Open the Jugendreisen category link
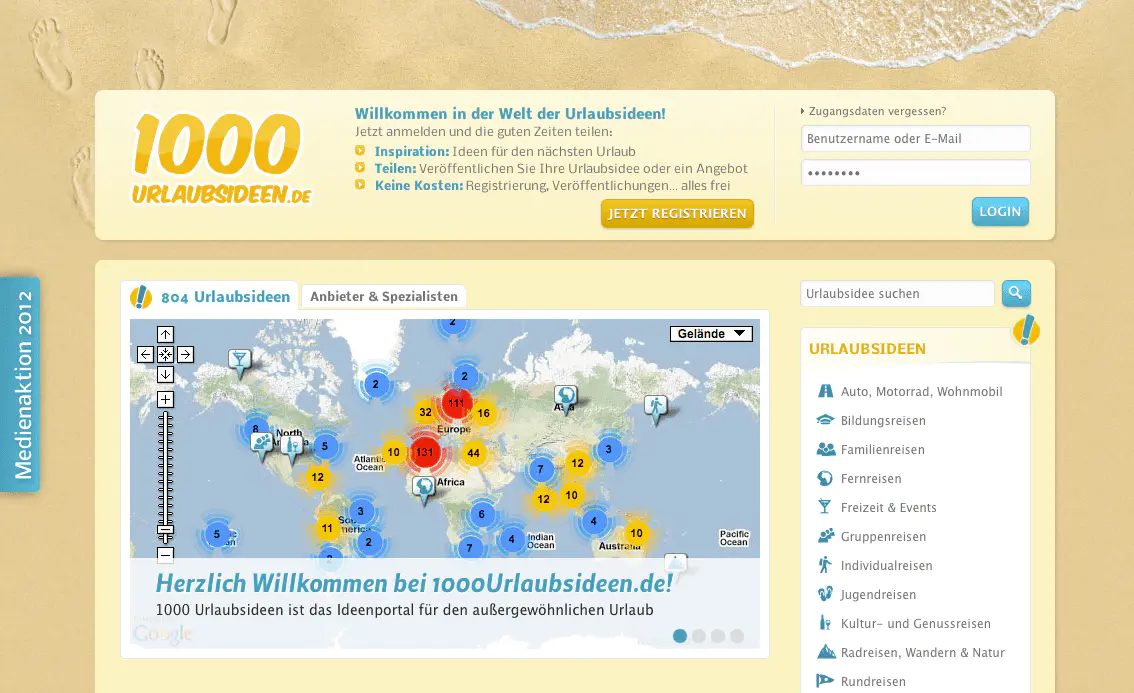Image resolution: width=1134 pixels, height=693 pixels. [x=878, y=594]
